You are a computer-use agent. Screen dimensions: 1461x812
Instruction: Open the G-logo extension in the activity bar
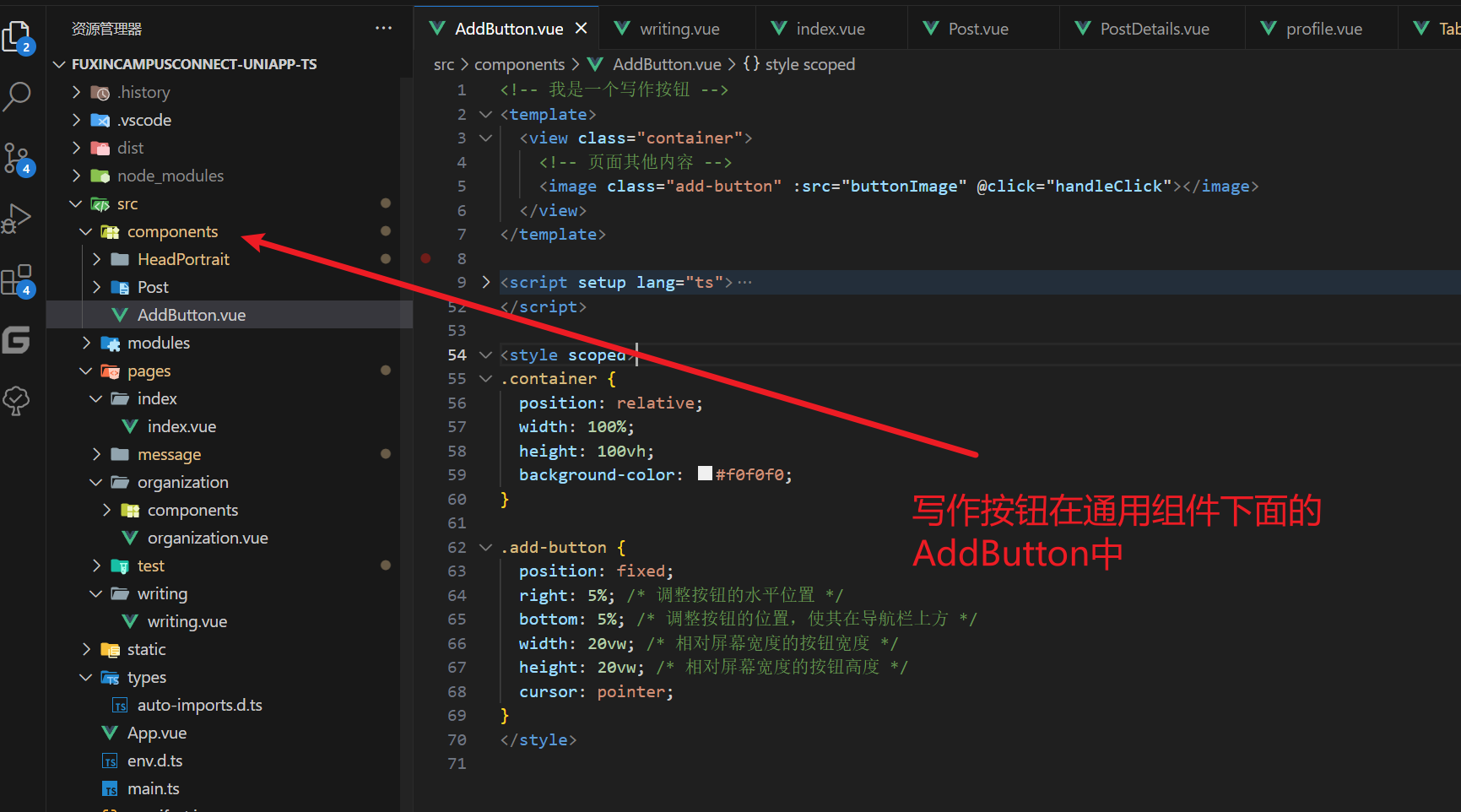[x=16, y=340]
